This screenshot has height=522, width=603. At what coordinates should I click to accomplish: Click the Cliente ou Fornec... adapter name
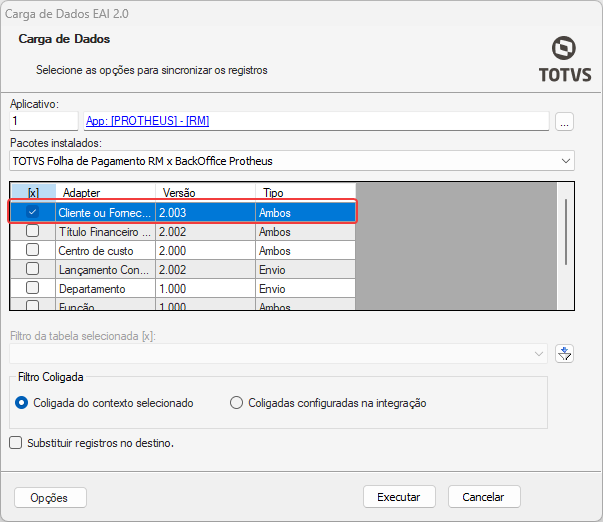coord(105,213)
